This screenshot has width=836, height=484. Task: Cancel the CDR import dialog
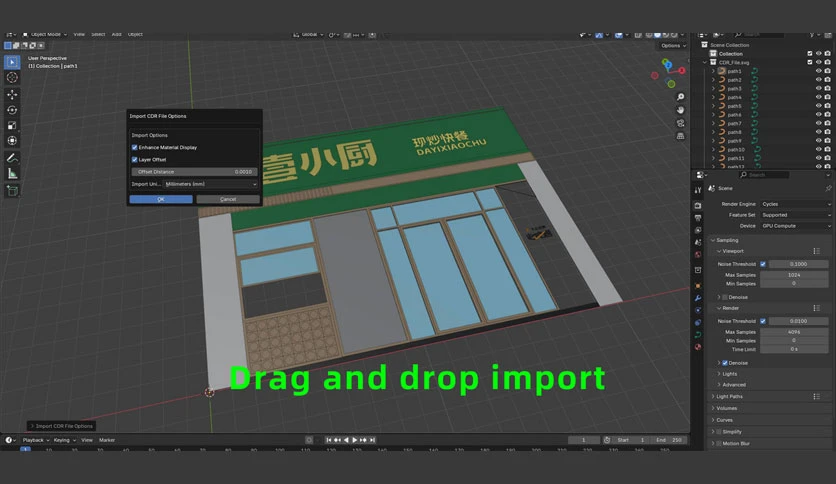click(x=228, y=199)
